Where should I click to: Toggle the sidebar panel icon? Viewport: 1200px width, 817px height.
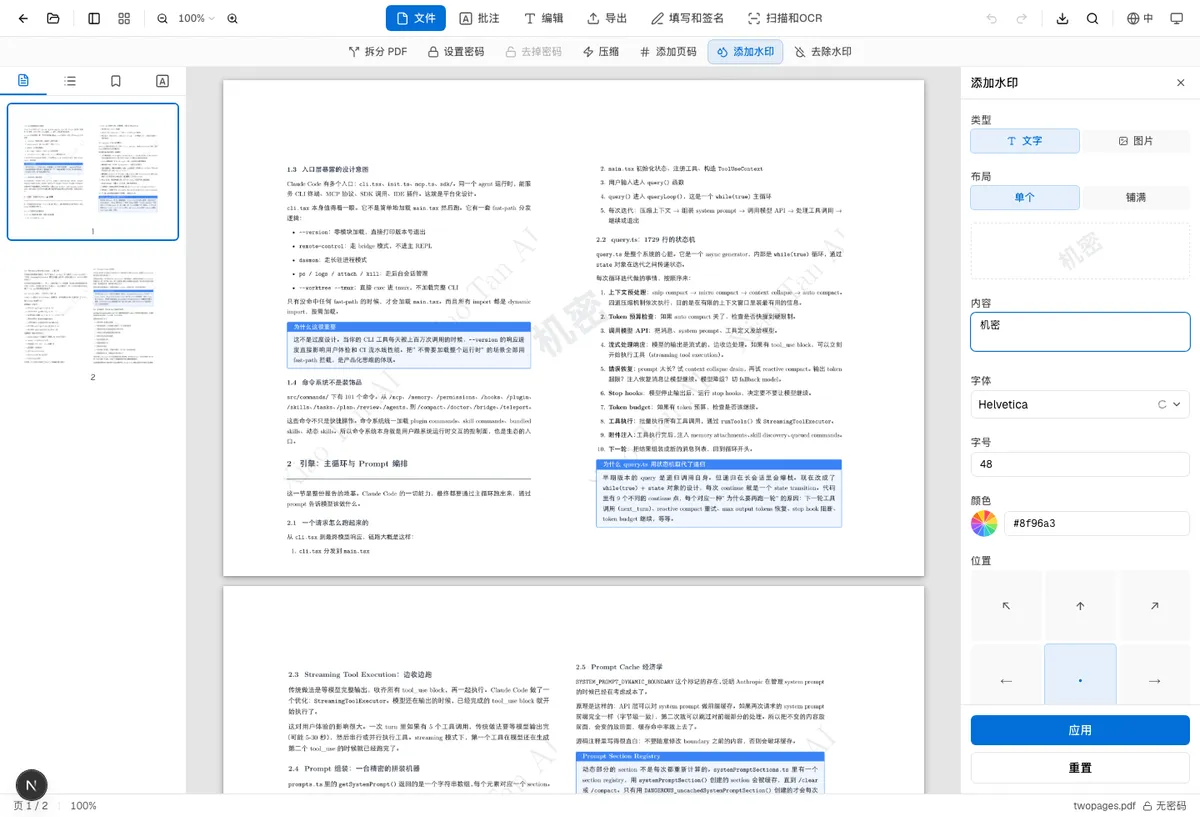tap(94, 18)
